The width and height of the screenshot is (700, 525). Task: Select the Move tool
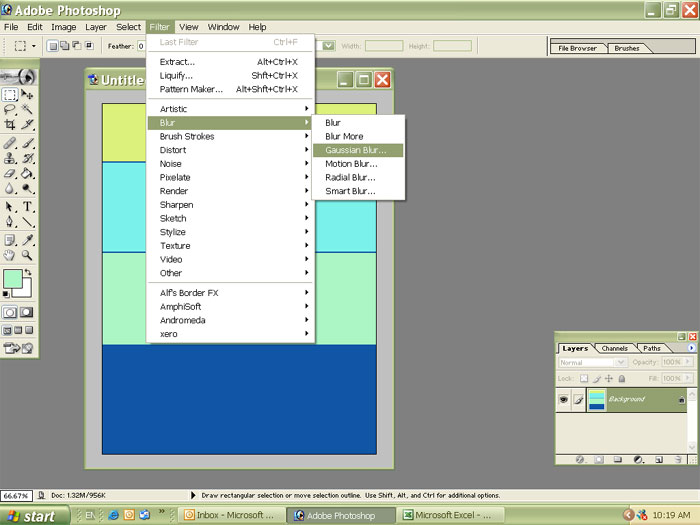pyautogui.click(x=27, y=95)
